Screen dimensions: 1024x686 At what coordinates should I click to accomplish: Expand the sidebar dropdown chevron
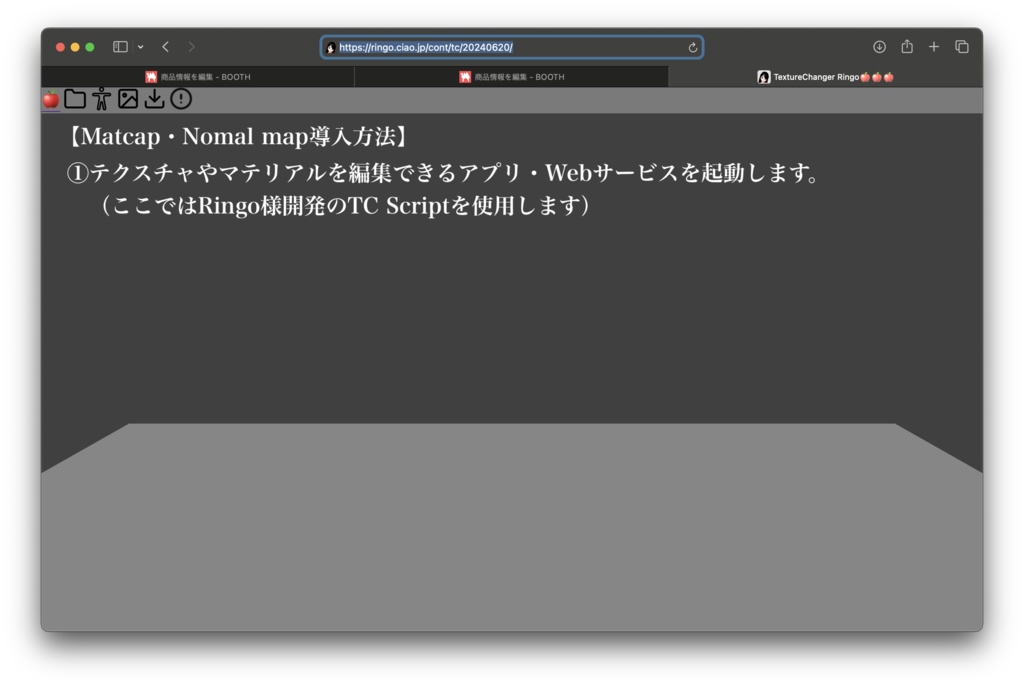(x=139, y=46)
